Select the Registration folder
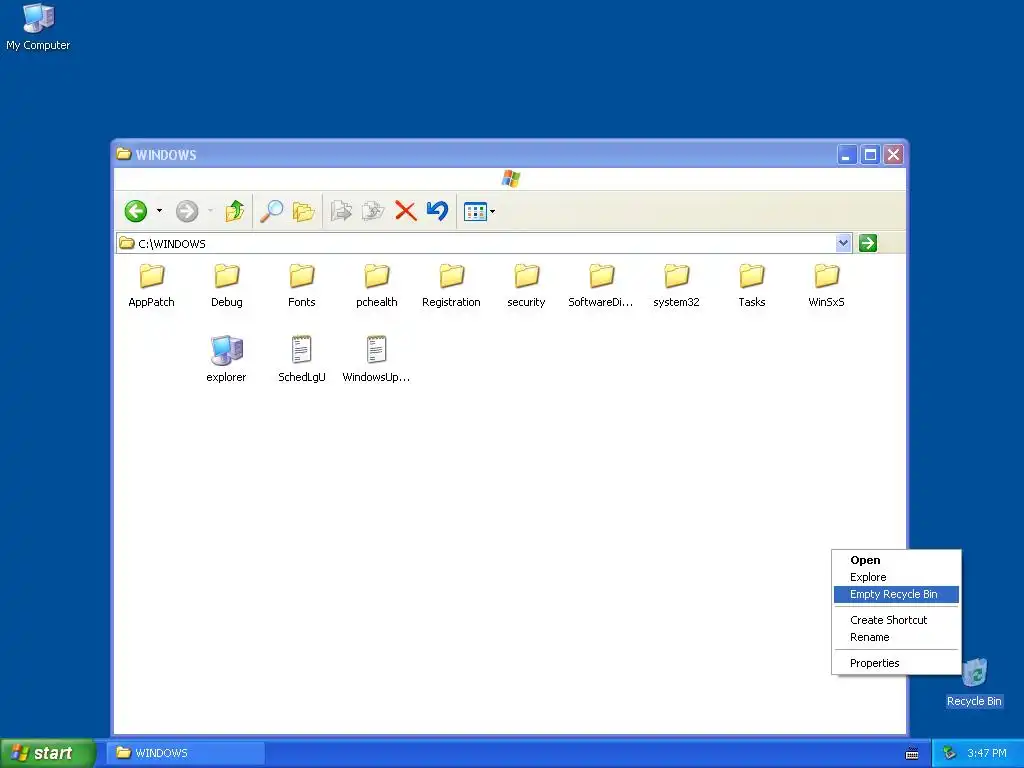This screenshot has height=768, width=1024. (451, 285)
